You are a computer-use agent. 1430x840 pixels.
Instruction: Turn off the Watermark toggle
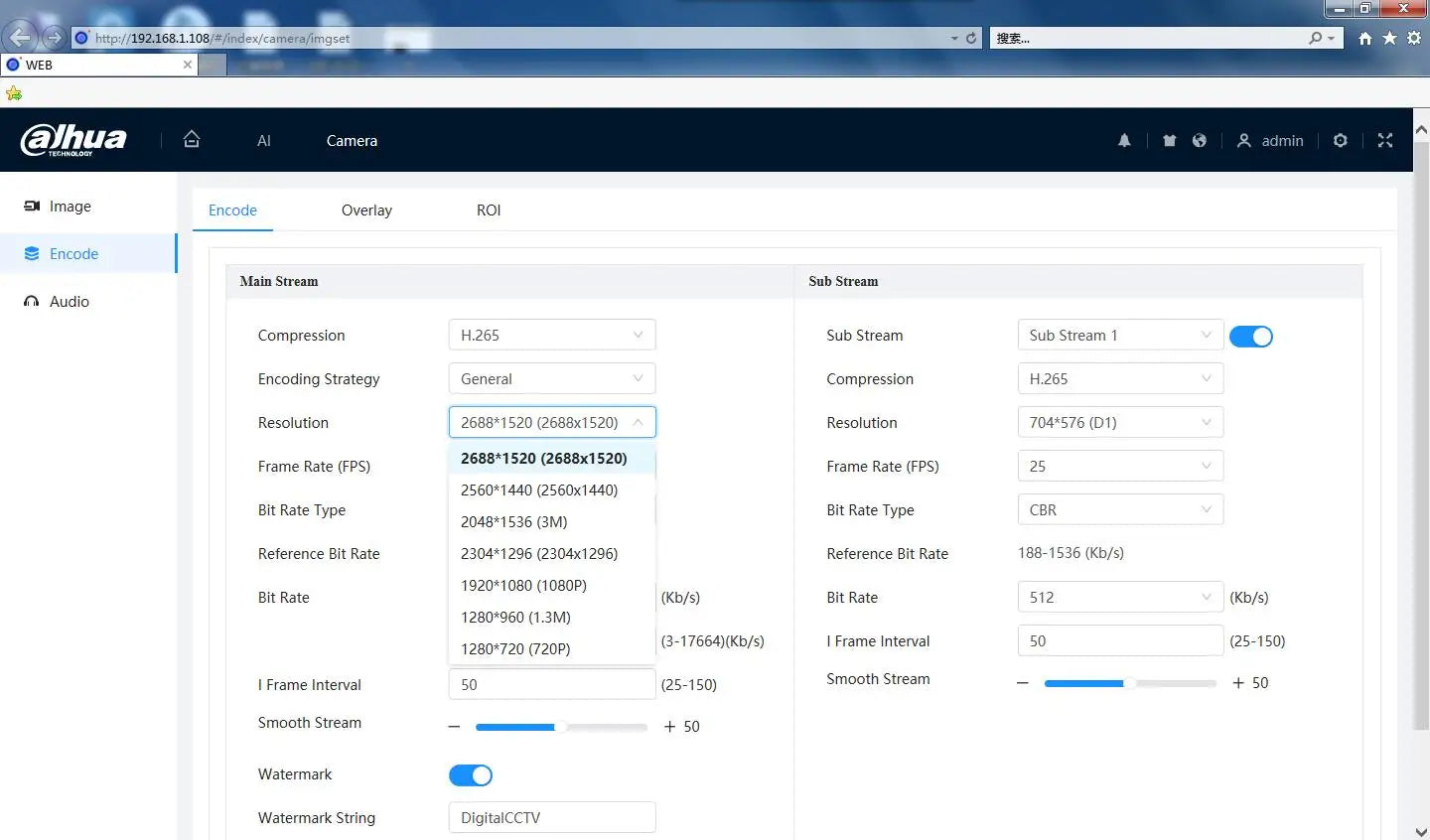pos(471,775)
